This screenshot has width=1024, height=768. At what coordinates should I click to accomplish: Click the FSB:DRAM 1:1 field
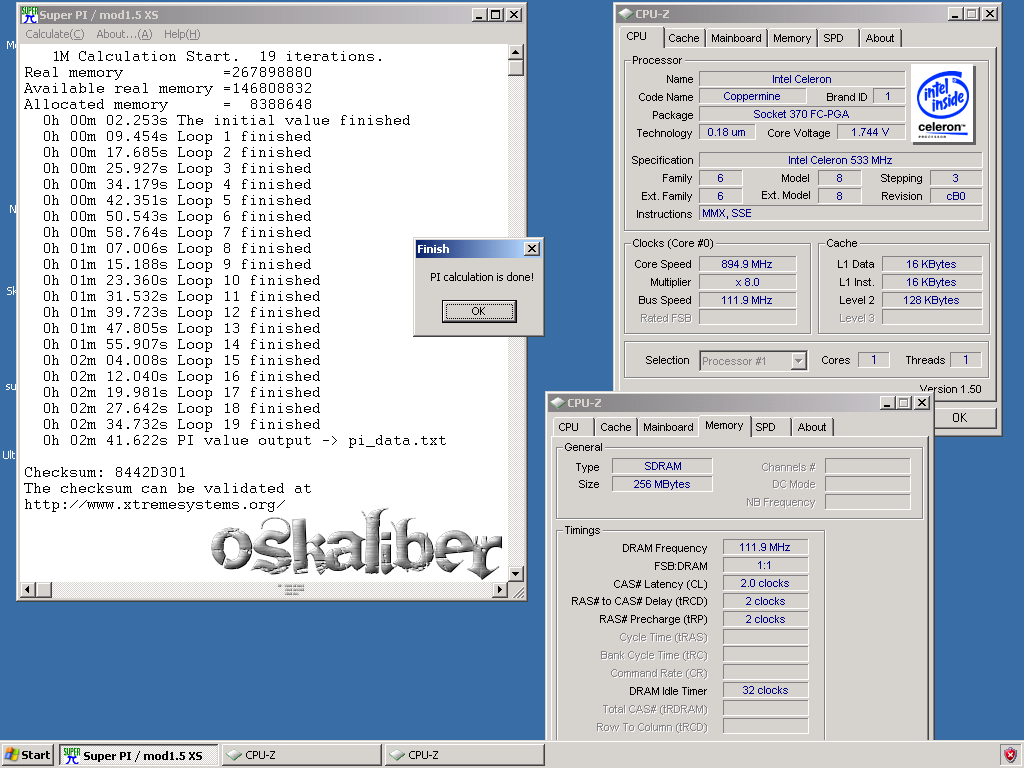pyautogui.click(x=765, y=566)
